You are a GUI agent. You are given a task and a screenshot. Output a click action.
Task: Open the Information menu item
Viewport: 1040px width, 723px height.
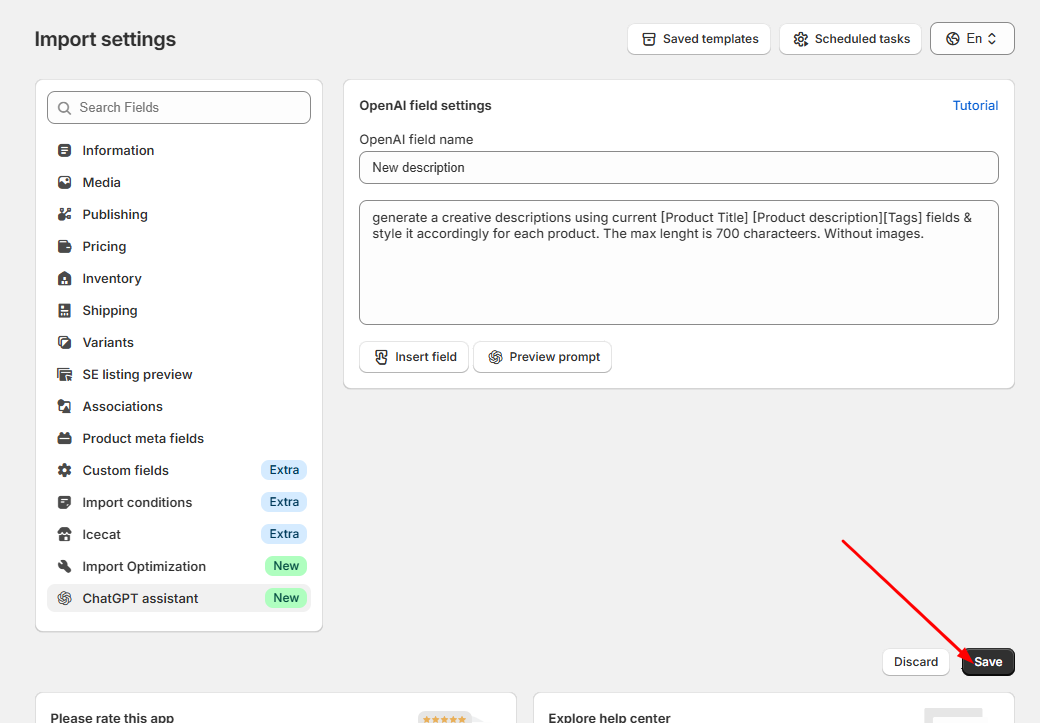[x=179, y=151]
